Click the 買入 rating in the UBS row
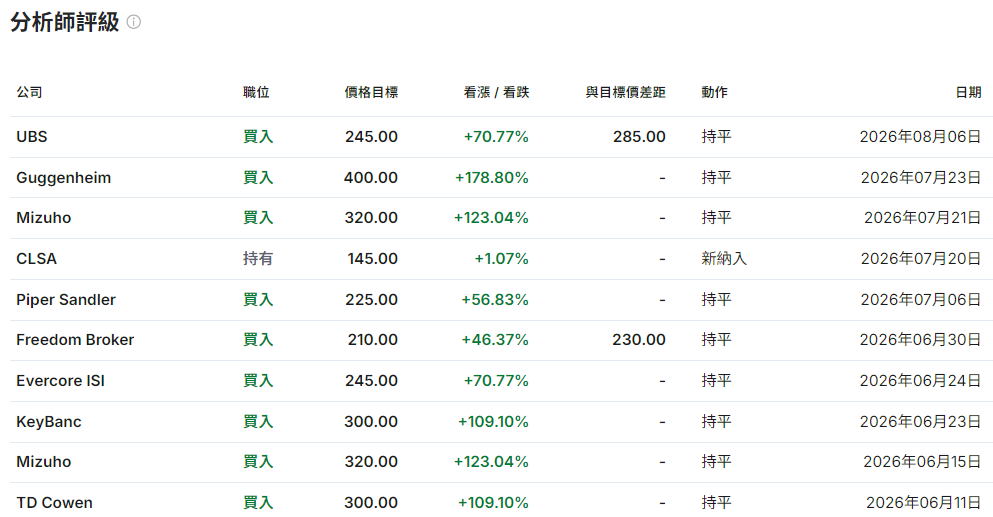This screenshot has width=993, height=517. tap(258, 137)
